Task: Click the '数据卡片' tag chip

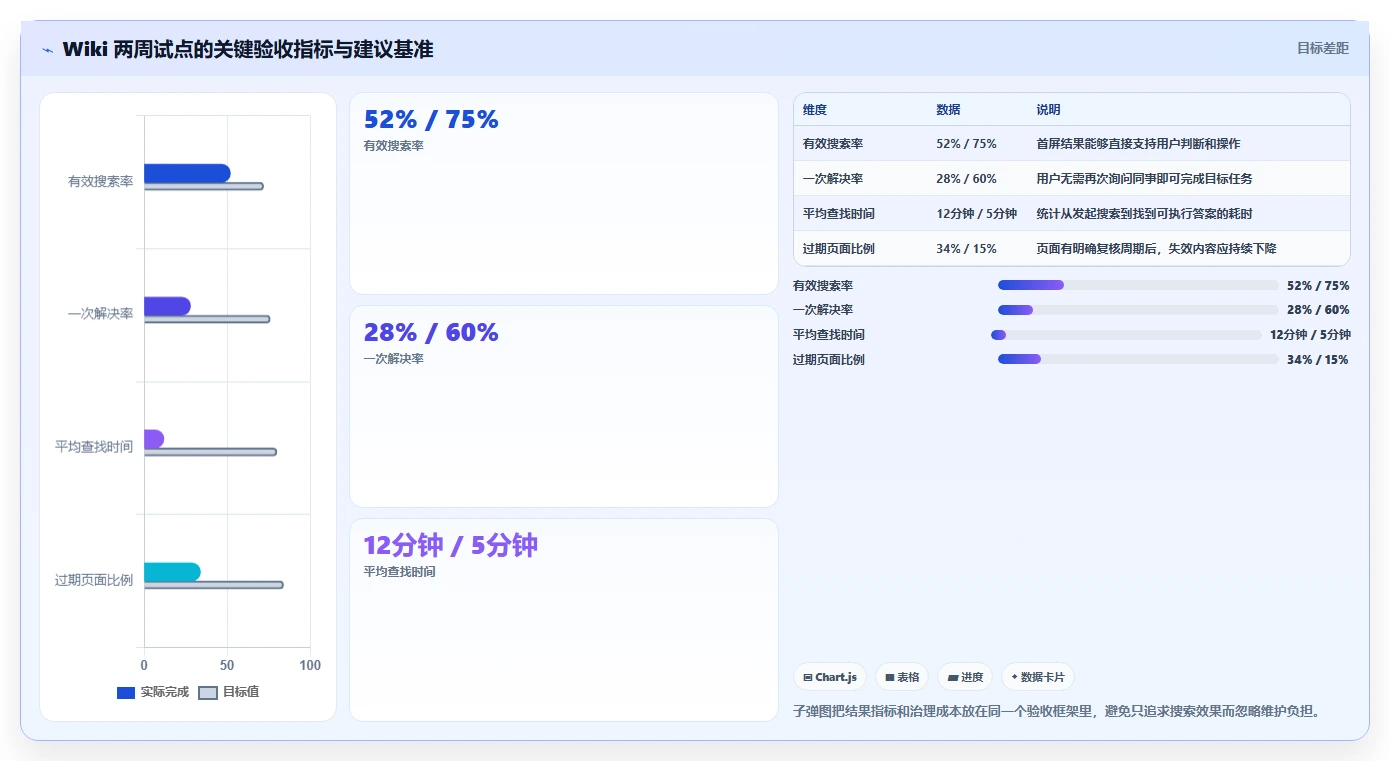Action: 1038,677
